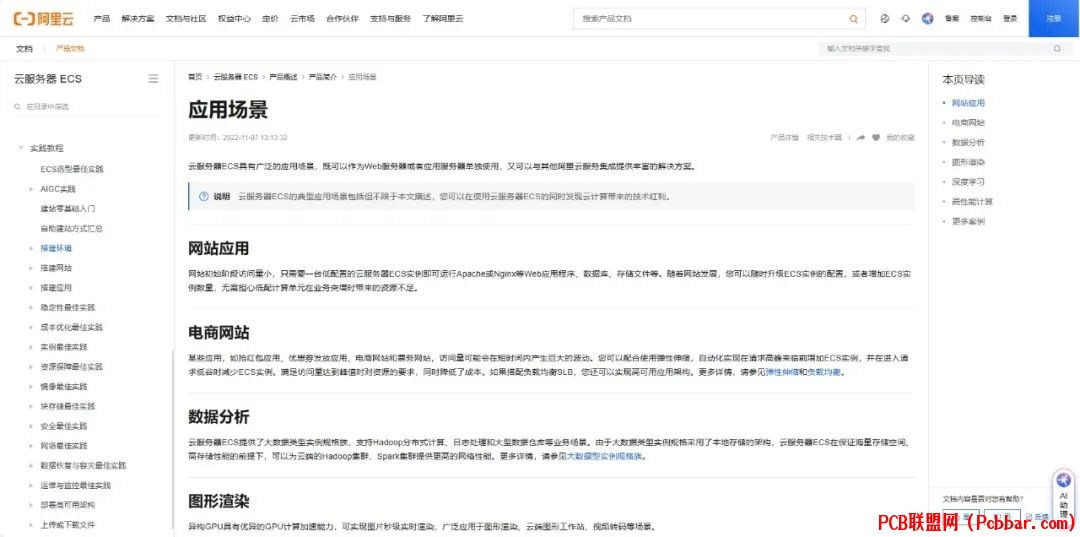Click the heart favorite icon
The height and width of the screenshot is (537, 1080).
click(876, 138)
